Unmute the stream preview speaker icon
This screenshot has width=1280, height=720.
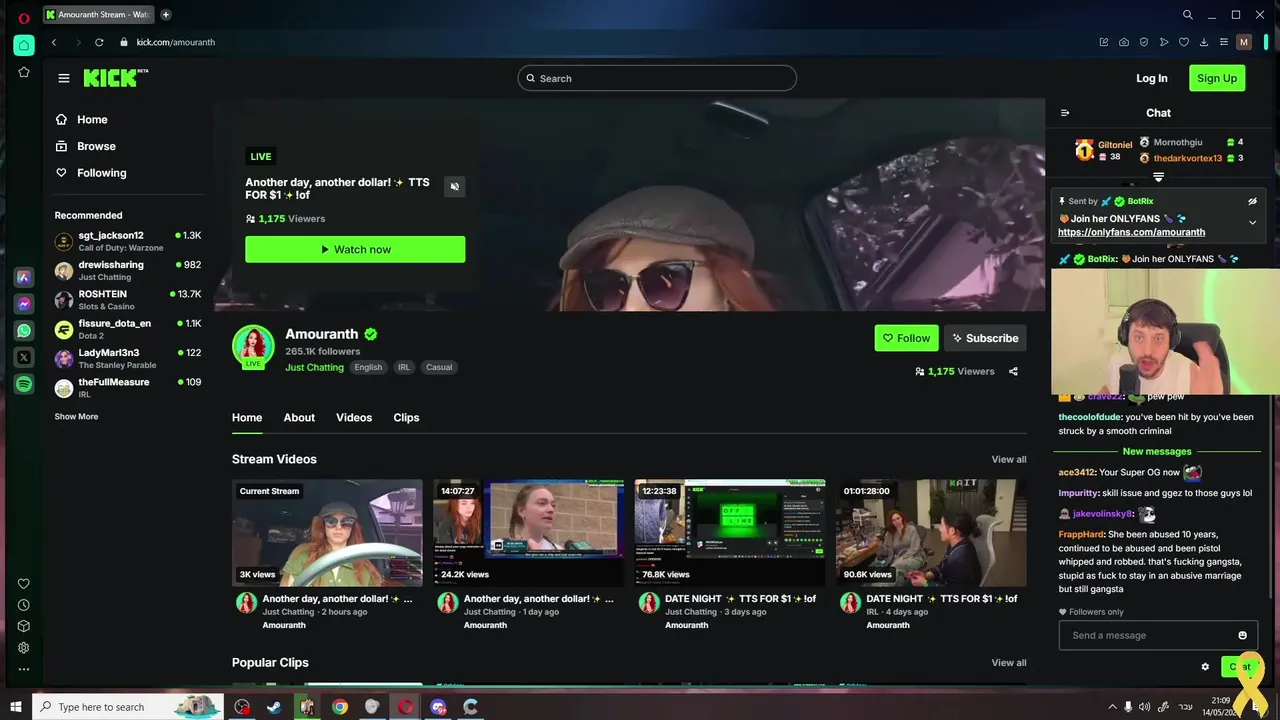click(x=454, y=186)
